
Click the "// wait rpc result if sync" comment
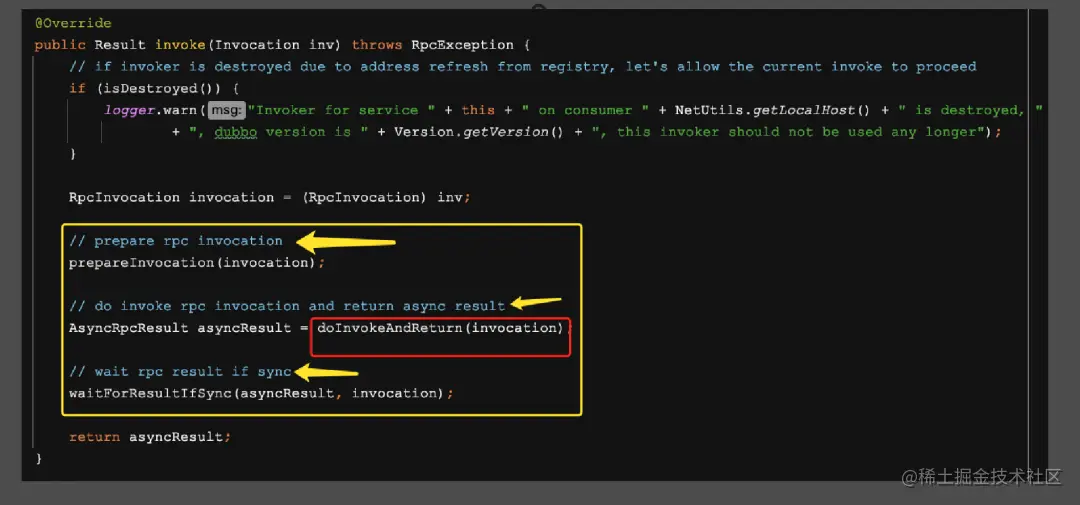pos(180,371)
